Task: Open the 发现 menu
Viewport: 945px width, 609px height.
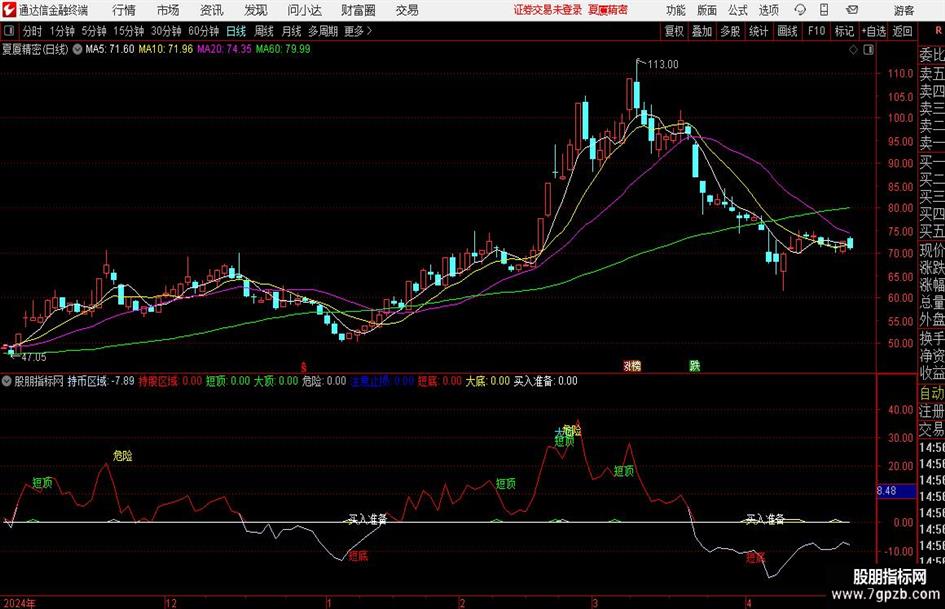Action: point(256,10)
